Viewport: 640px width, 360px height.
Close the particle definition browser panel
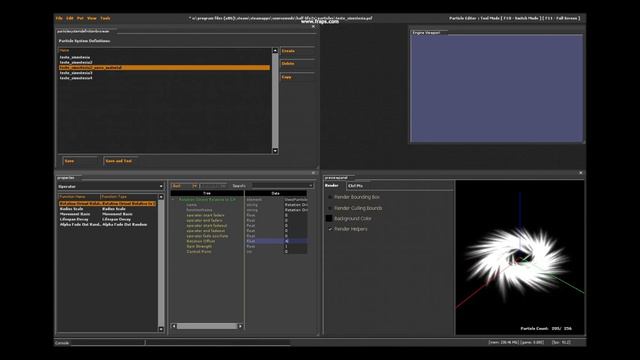point(313,27)
